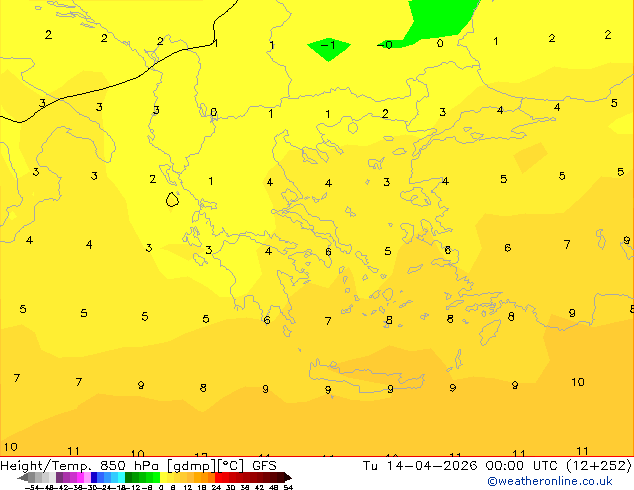Click the [gdmp] unit label

(x=191, y=466)
